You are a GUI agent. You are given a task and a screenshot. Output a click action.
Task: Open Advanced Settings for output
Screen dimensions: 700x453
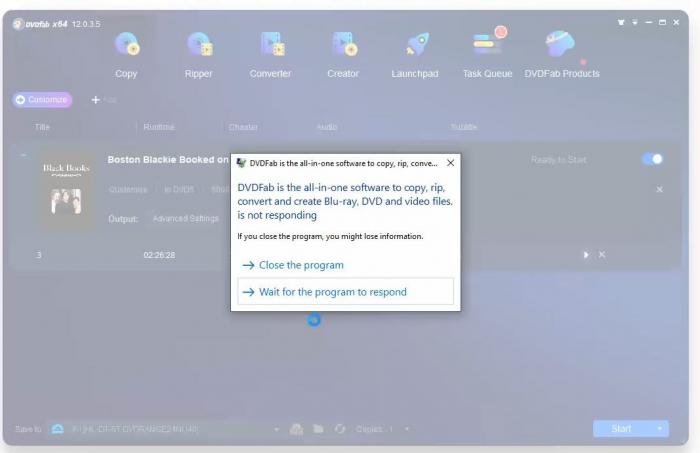[x=186, y=219]
